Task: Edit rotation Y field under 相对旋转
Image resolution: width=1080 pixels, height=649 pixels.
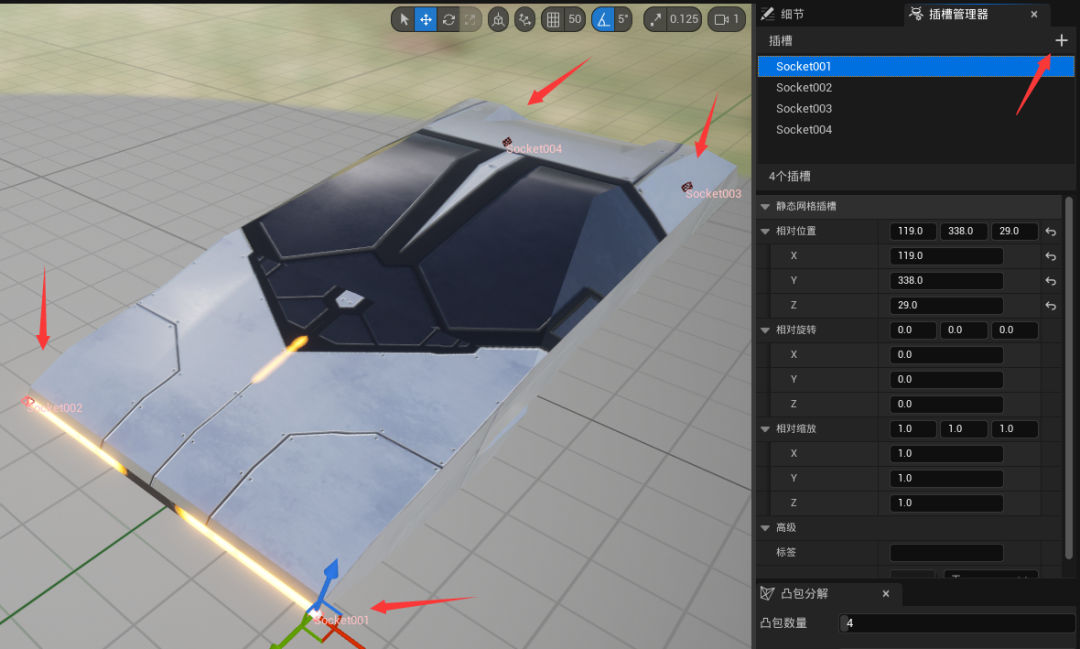Action: tap(946, 380)
